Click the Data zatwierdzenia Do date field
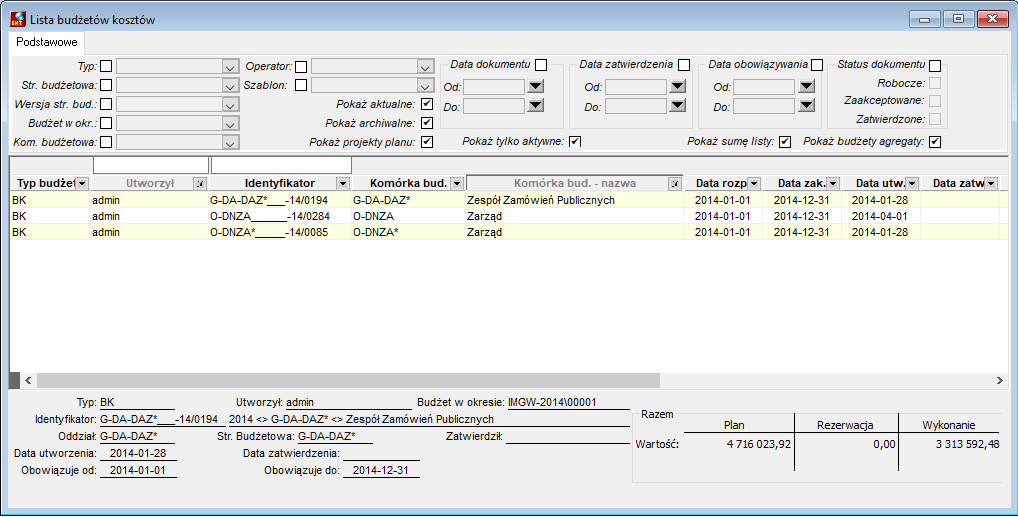 pos(636,106)
